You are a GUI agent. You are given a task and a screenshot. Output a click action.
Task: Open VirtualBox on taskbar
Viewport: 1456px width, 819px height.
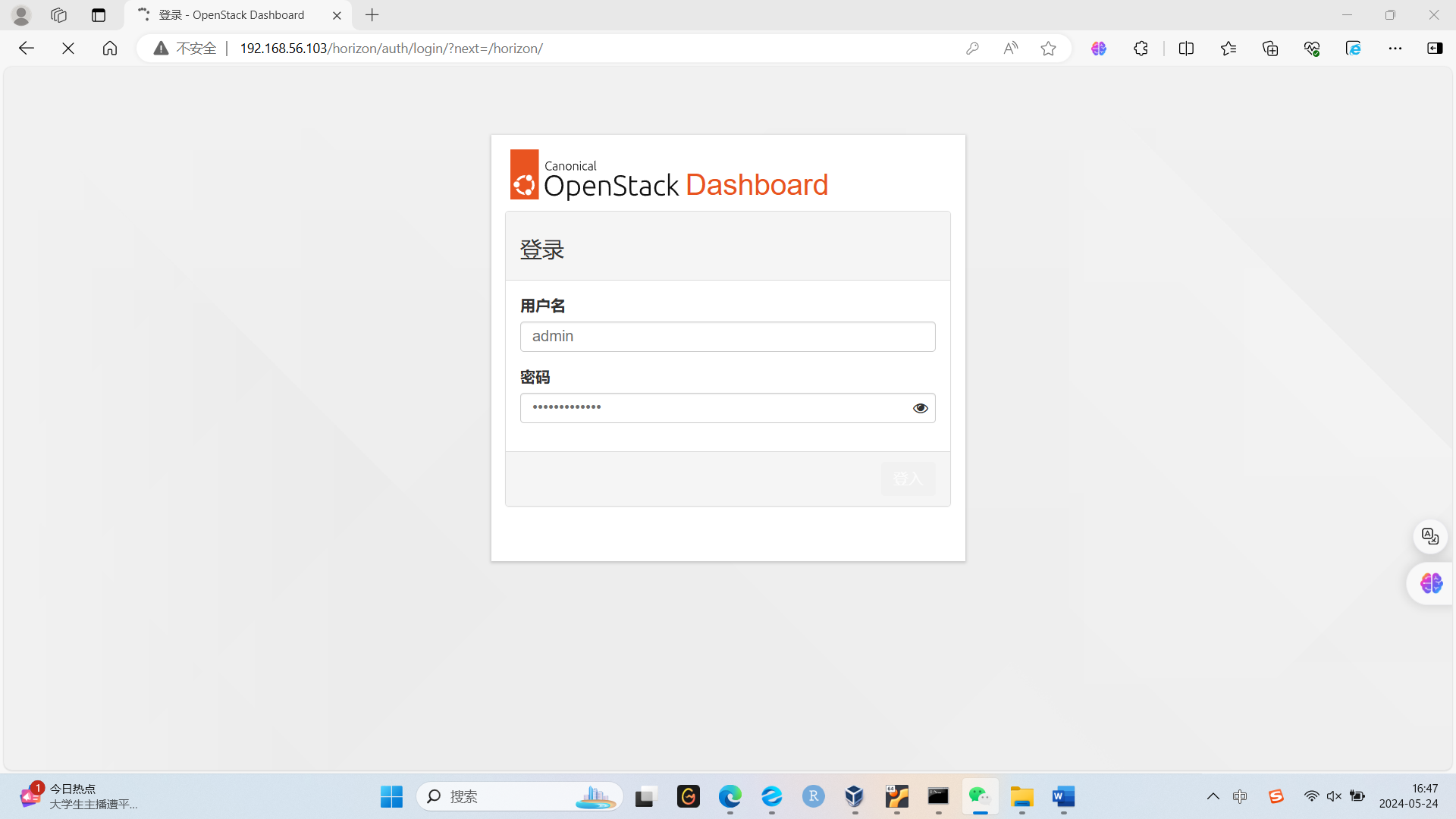coord(855,796)
